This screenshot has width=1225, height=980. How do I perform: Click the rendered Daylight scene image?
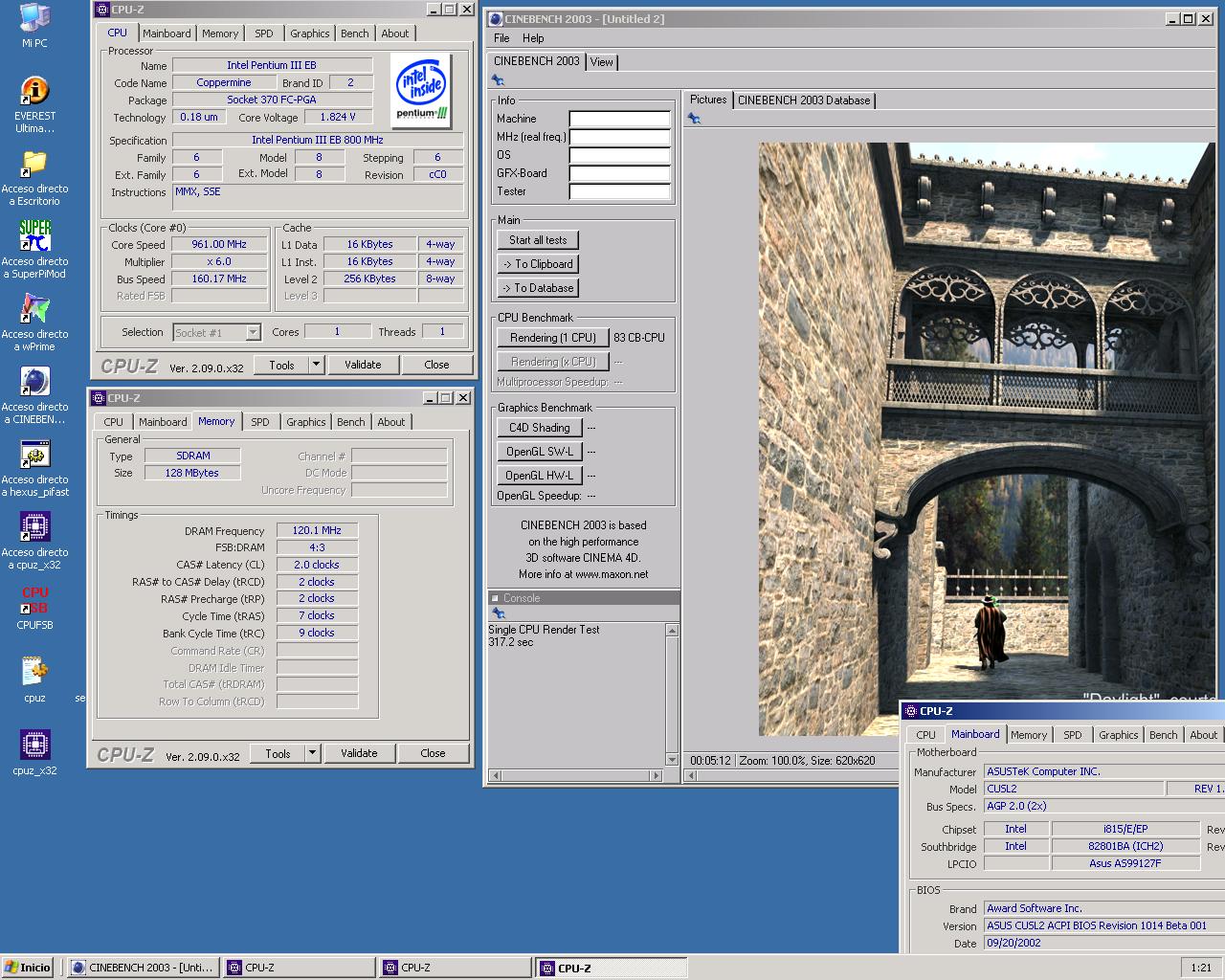coord(987,439)
